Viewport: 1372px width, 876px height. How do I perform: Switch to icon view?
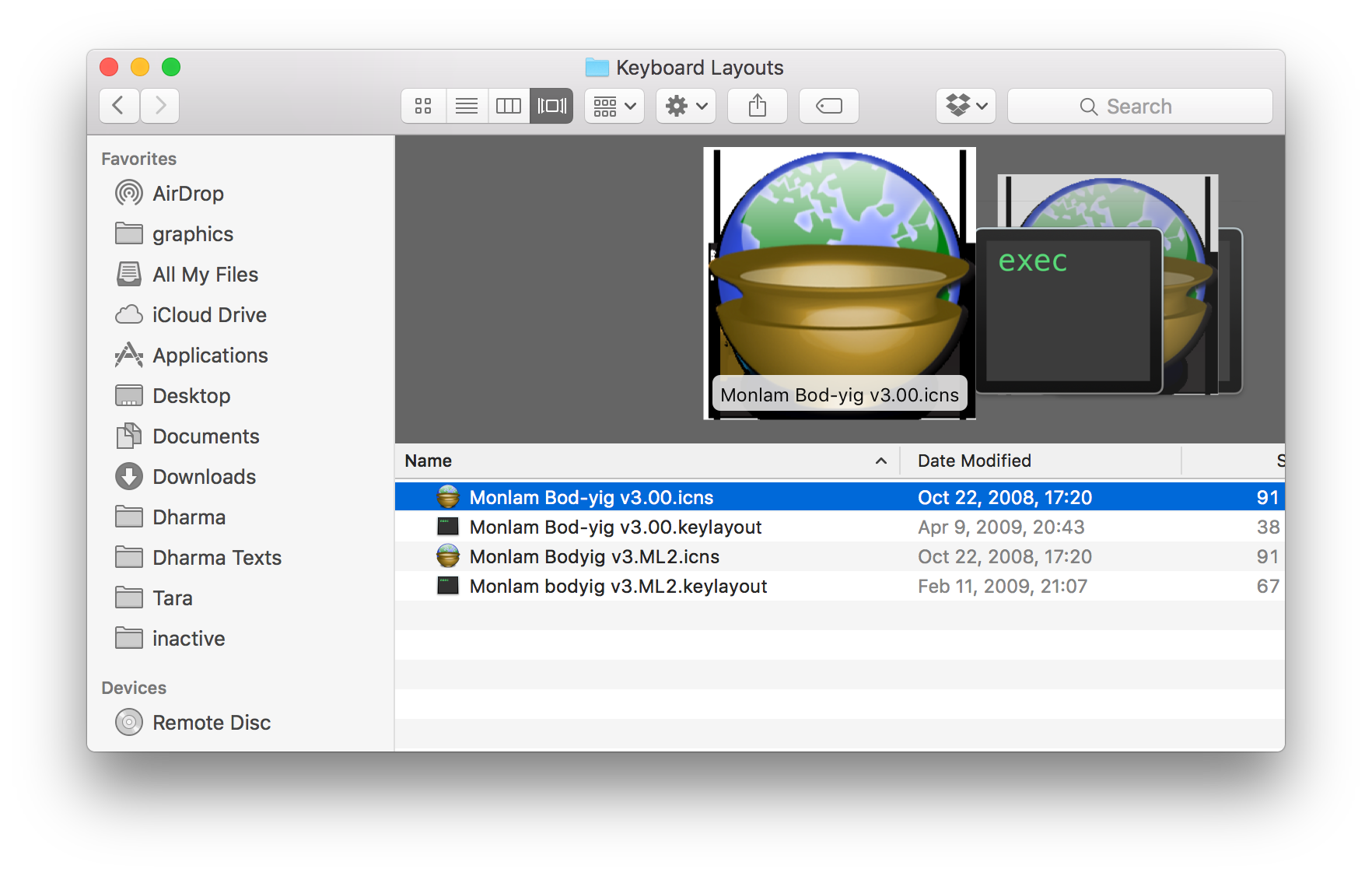tap(423, 106)
